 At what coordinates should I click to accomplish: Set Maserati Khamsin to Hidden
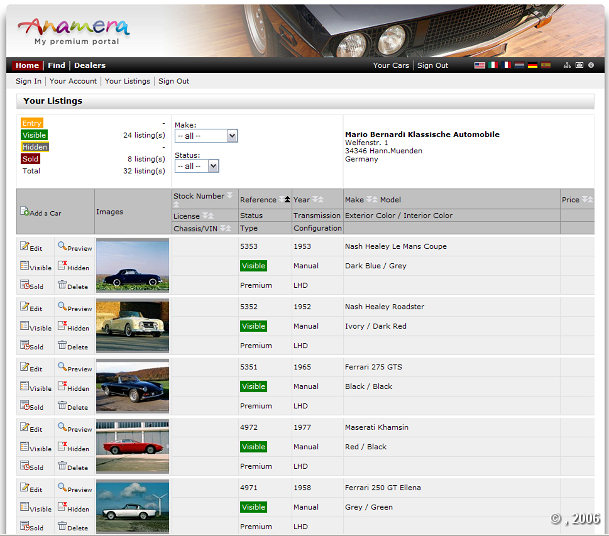73,447
